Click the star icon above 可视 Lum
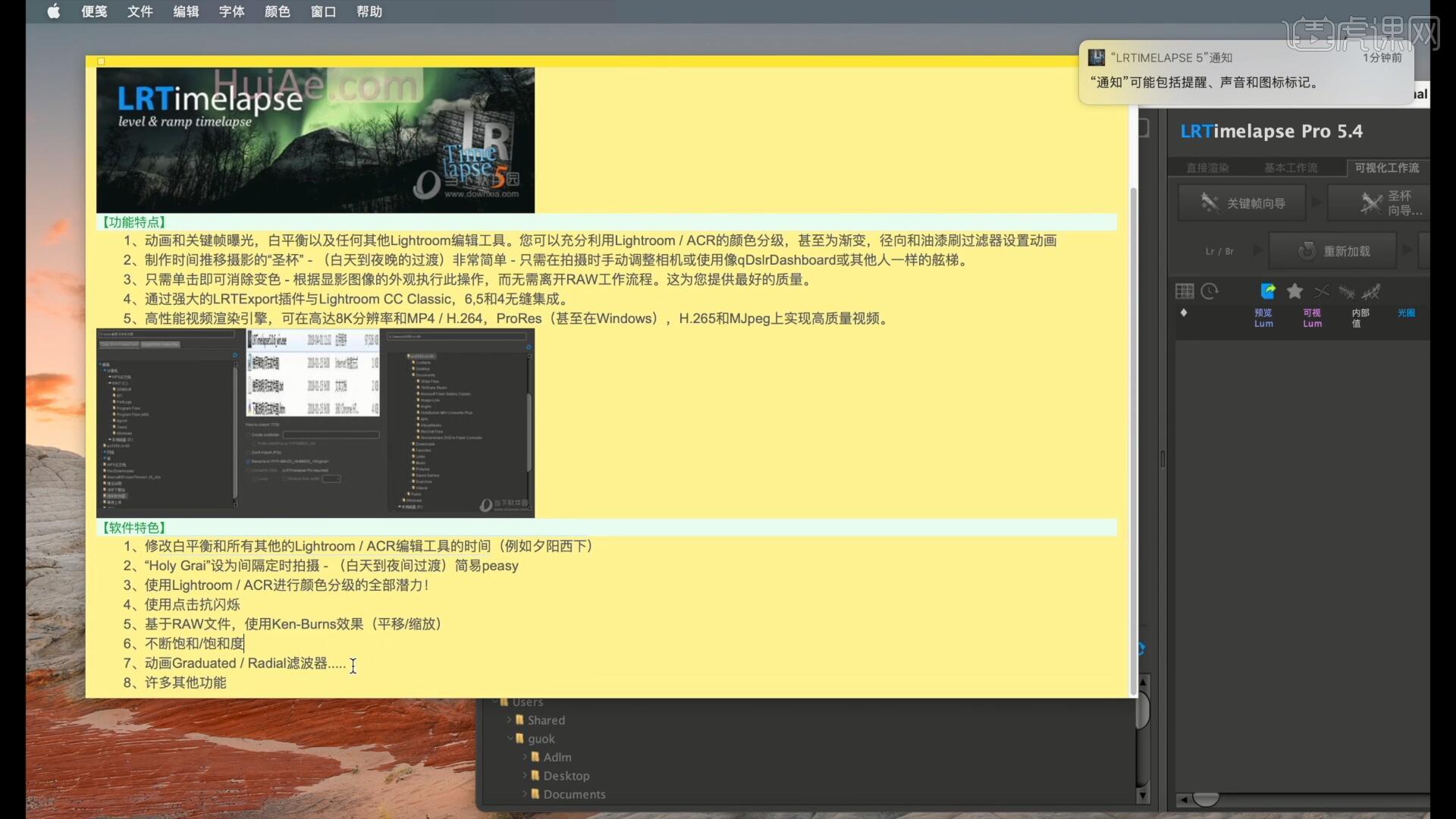Image resolution: width=1456 pixels, height=819 pixels. pos(1295,291)
